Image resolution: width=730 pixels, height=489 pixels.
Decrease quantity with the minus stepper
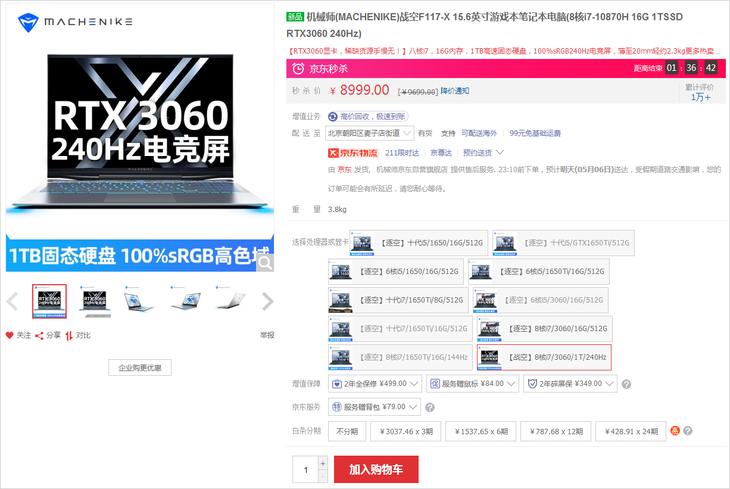click(x=323, y=476)
